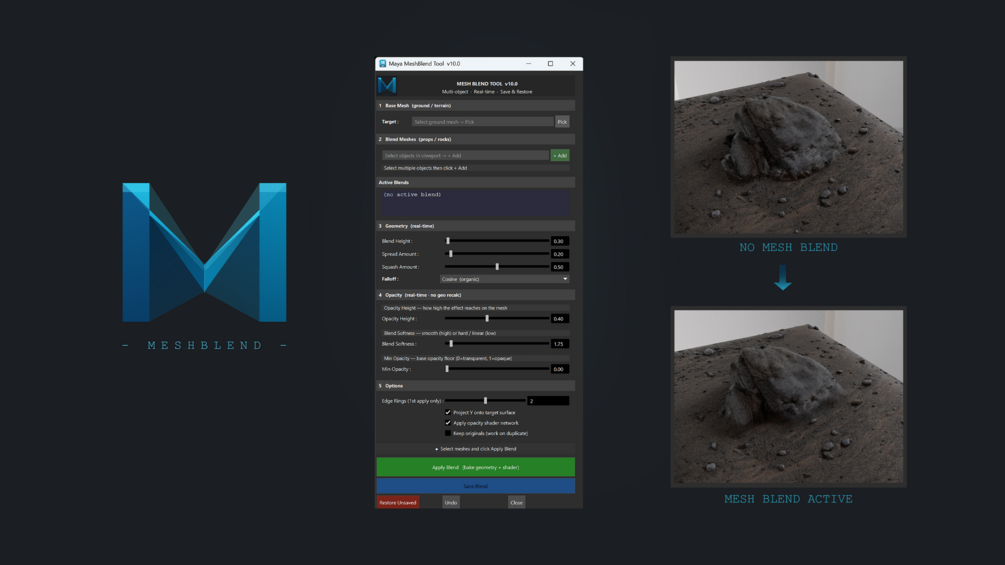Click the blend meshes selection field
The image size is (1005, 565).
[x=465, y=155]
